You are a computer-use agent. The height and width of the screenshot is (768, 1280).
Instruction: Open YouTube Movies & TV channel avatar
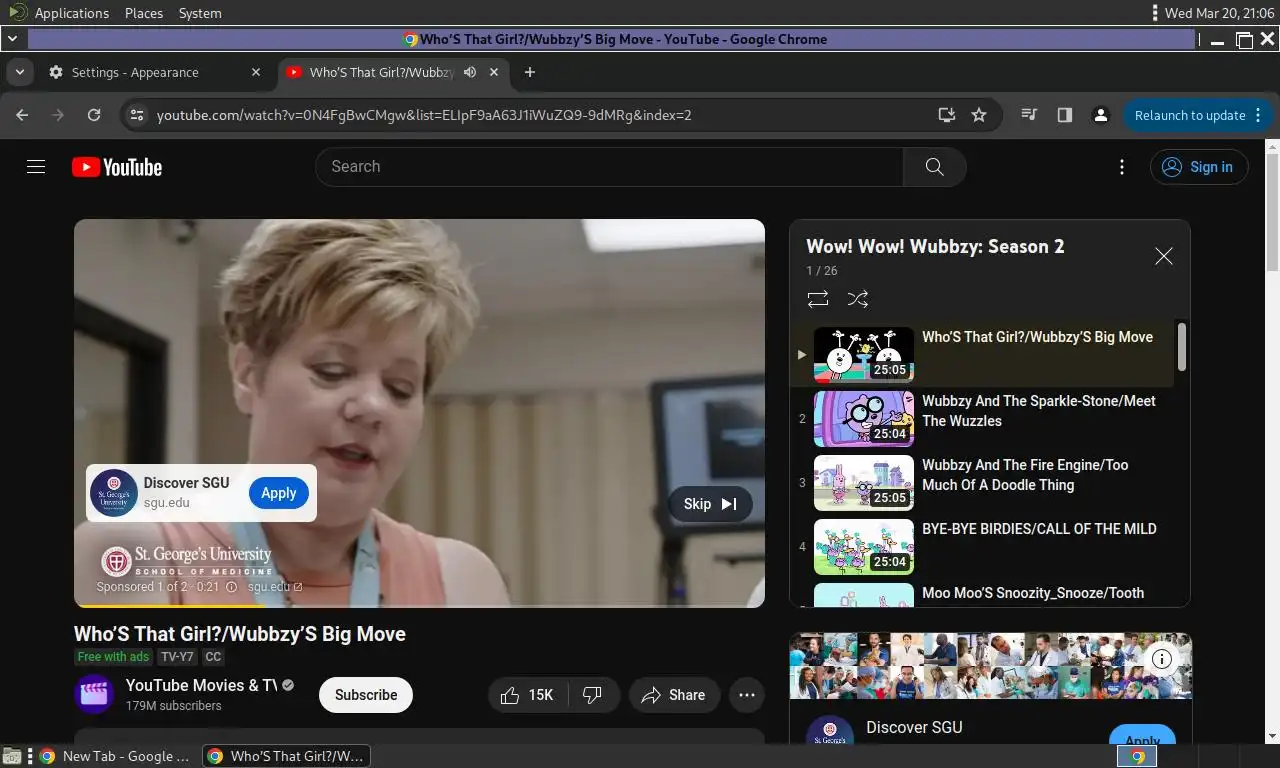pyautogui.click(x=94, y=694)
